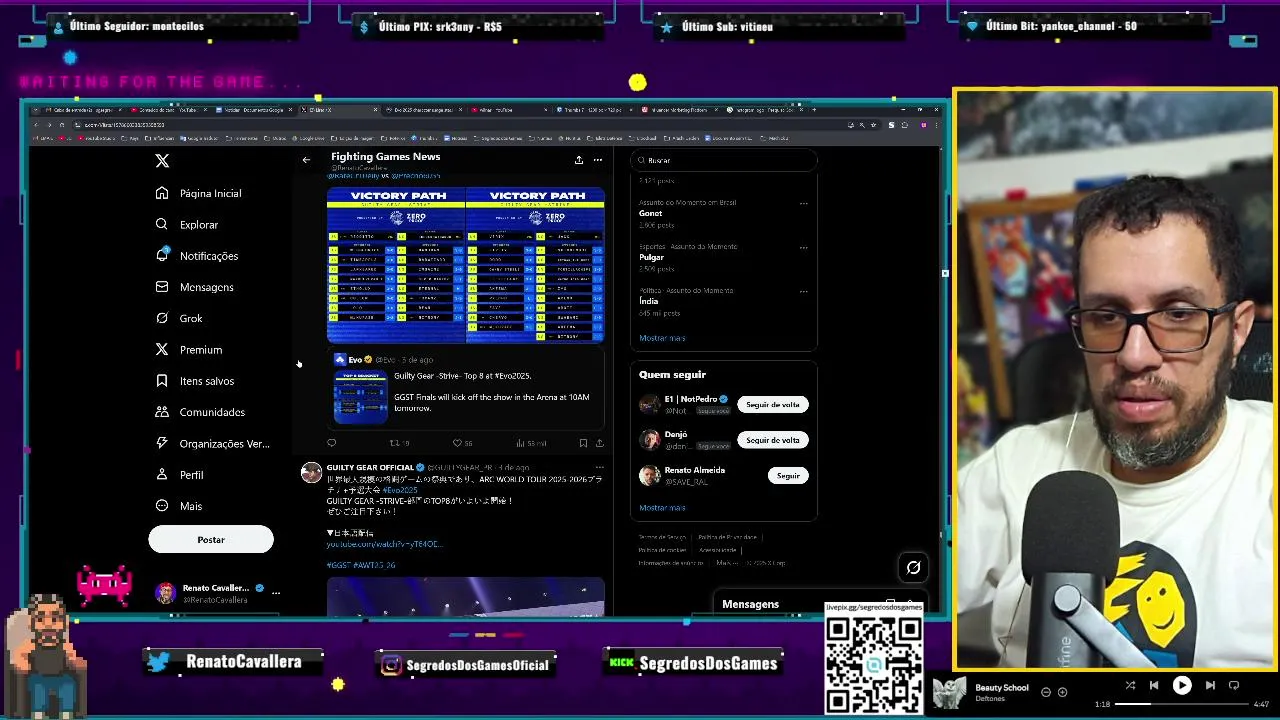Viewport: 1280px width, 720px height.
Task: Open Organizações Verificadas lightning icon
Action: 162,443
